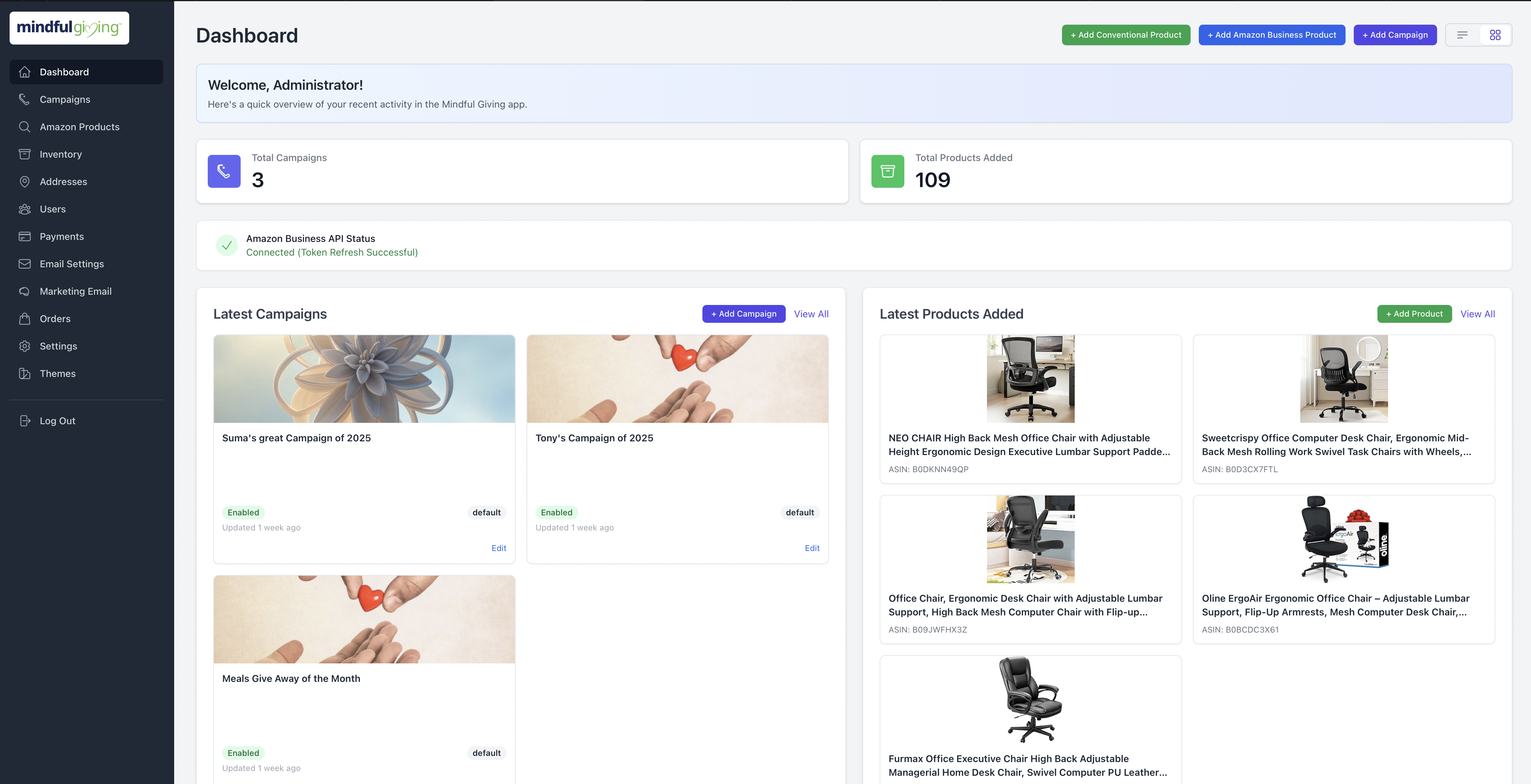Click the Amazon Products search icon
The width and height of the screenshot is (1531, 784).
point(24,126)
